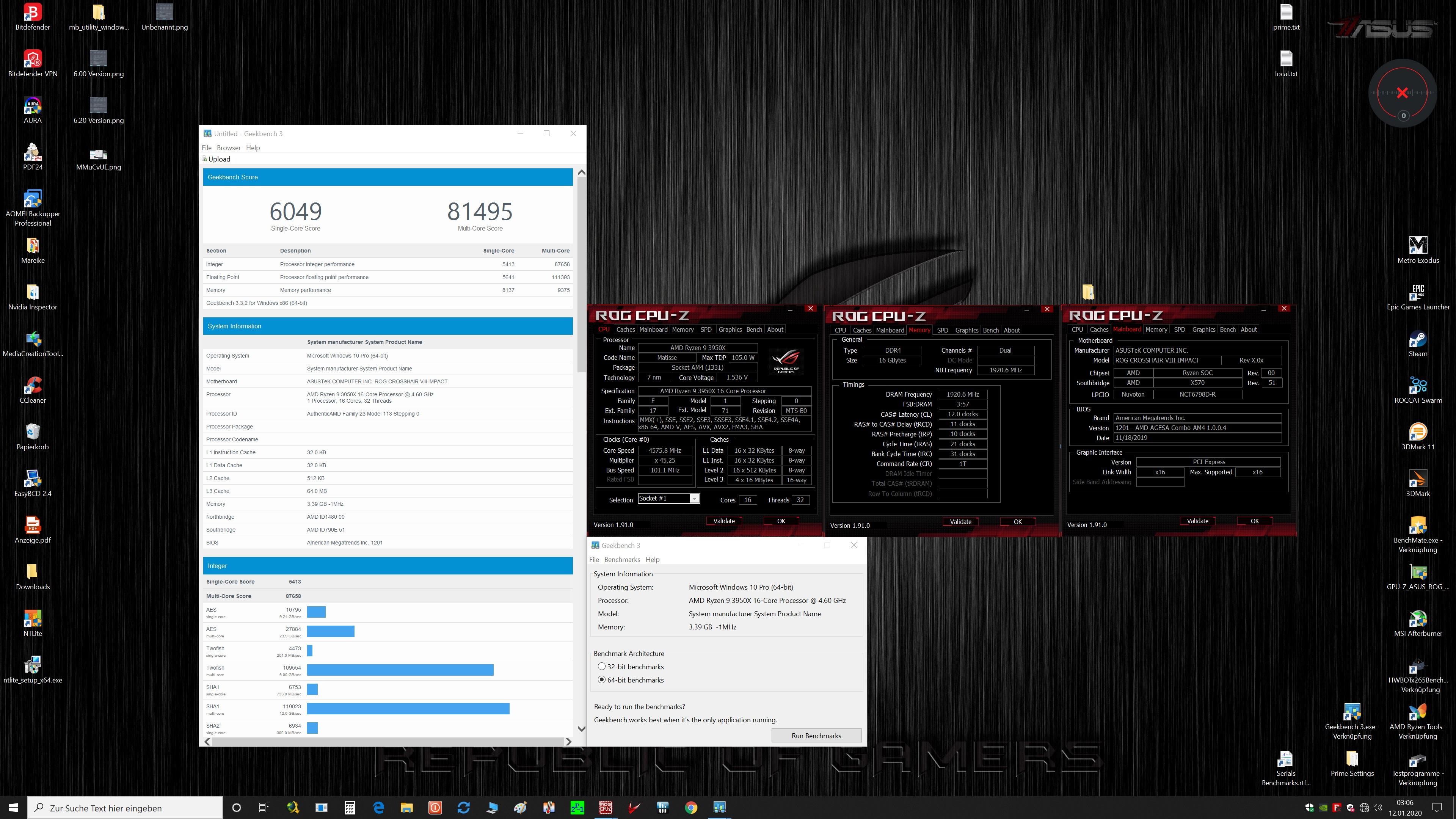Open Browser menu in Geekbench results window
1456x819 pixels.
pyautogui.click(x=228, y=148)
